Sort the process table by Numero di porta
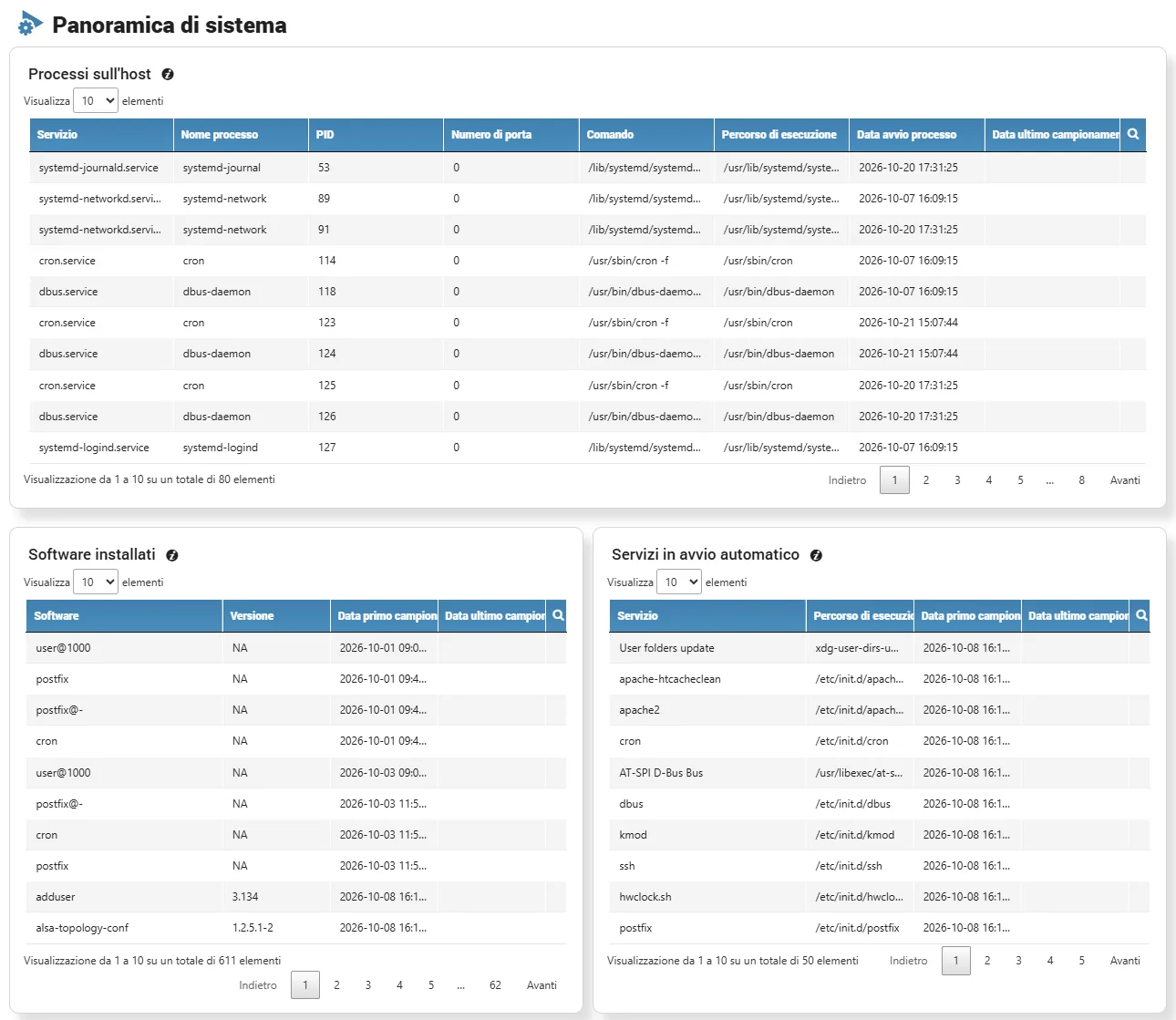 pyautogui.click(x=511, y=134)
